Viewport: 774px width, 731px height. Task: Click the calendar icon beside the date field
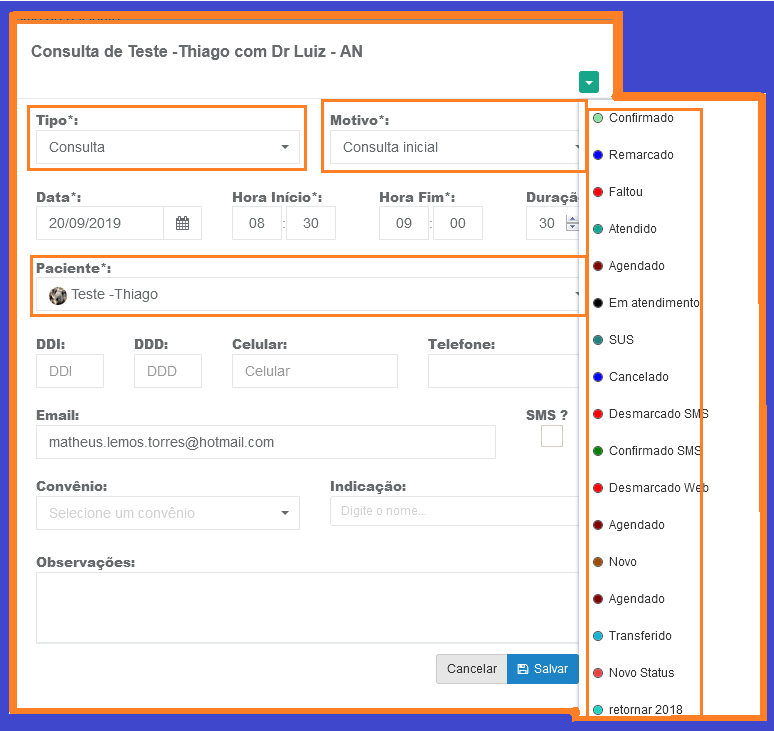(x=182, y=223)
